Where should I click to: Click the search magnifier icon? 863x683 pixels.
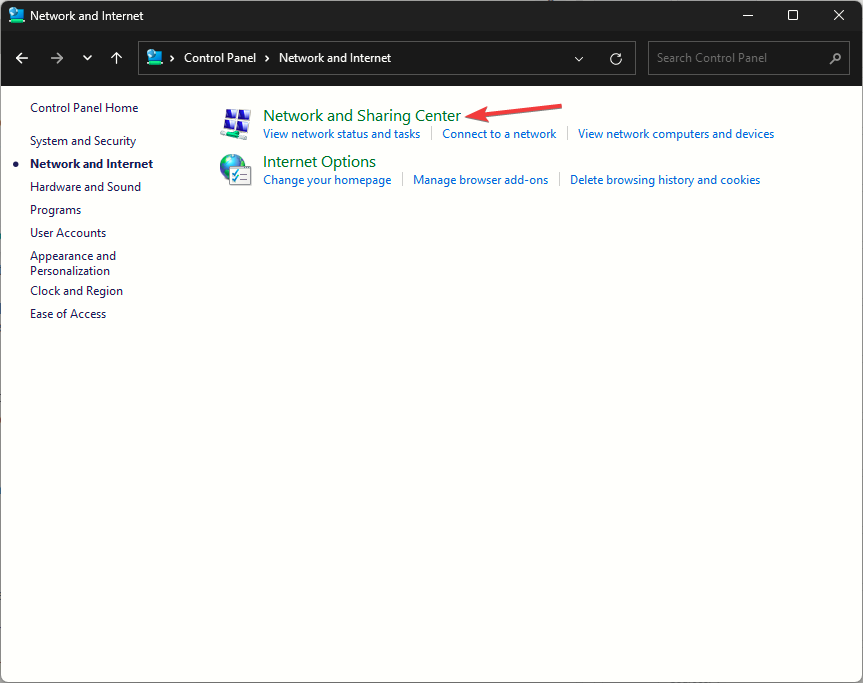[836, 58]
